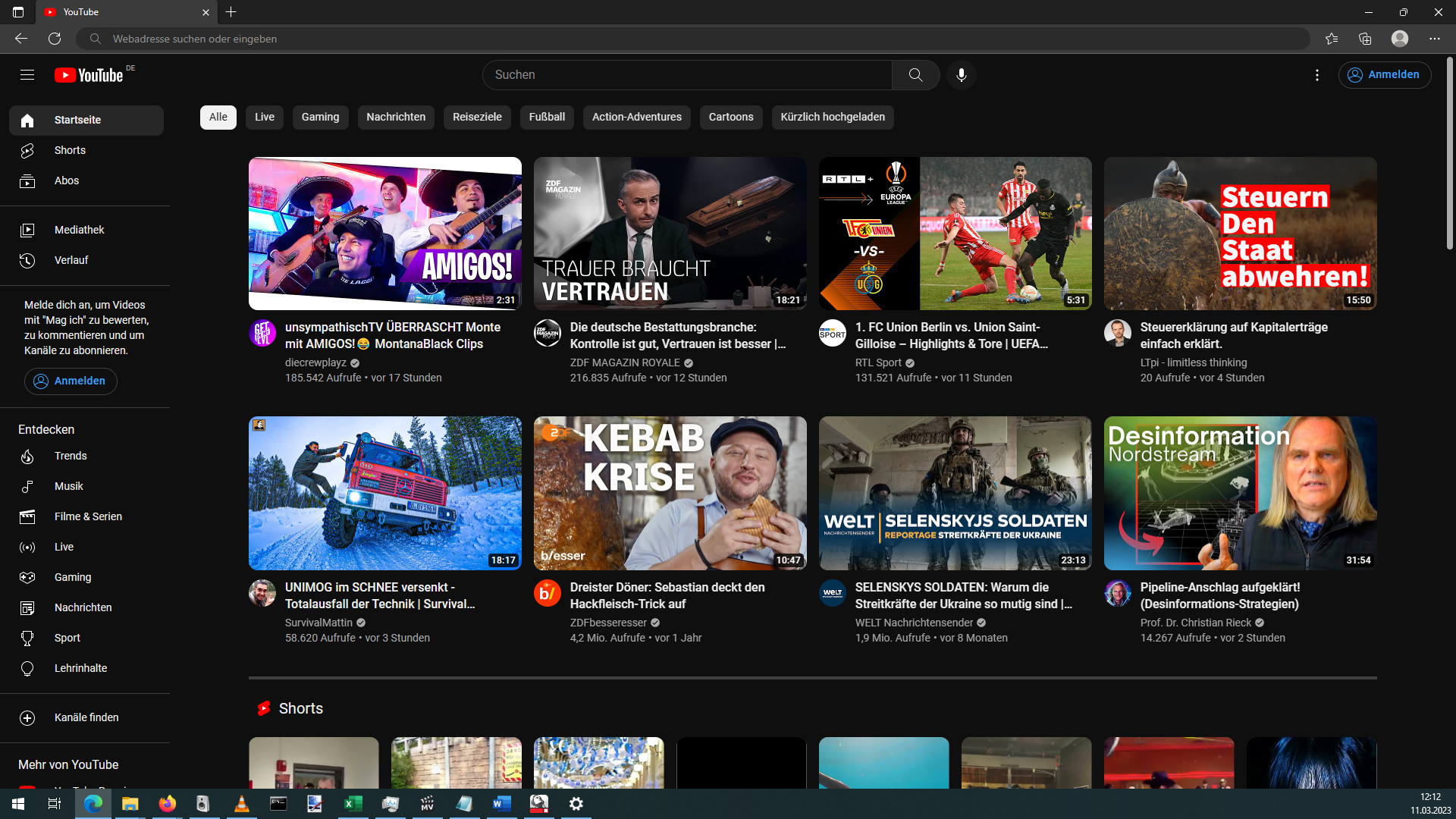Open Firefox from the Windows taskbar

coord(167,804)
